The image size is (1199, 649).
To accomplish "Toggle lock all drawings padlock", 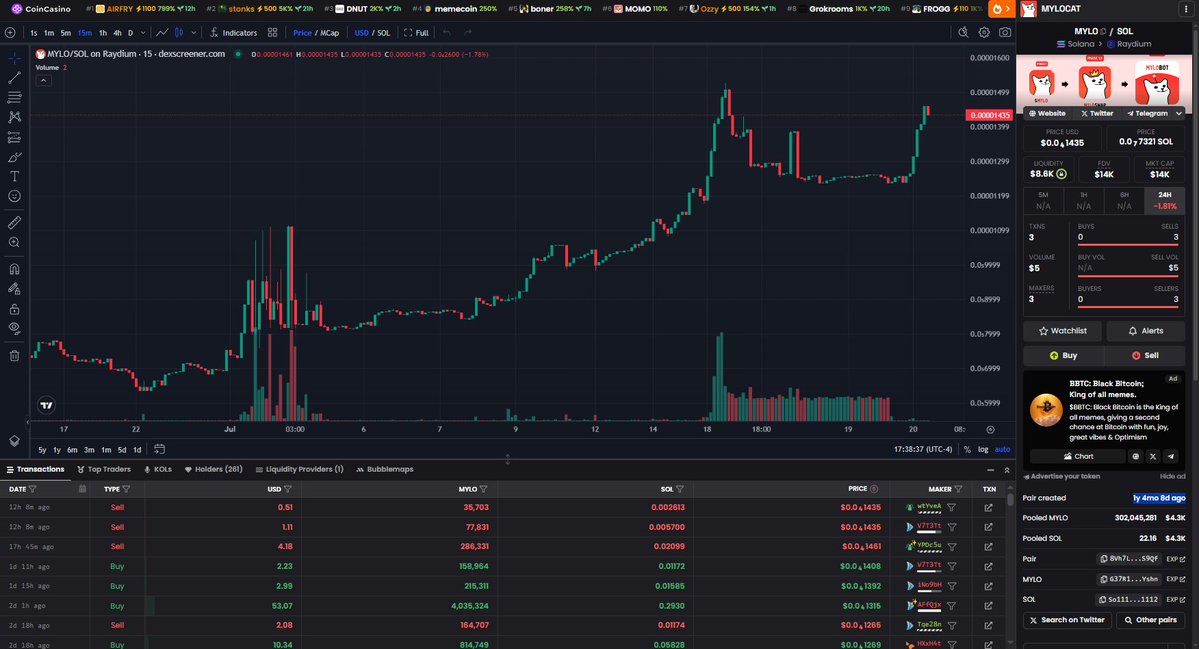I will [14, 309].
